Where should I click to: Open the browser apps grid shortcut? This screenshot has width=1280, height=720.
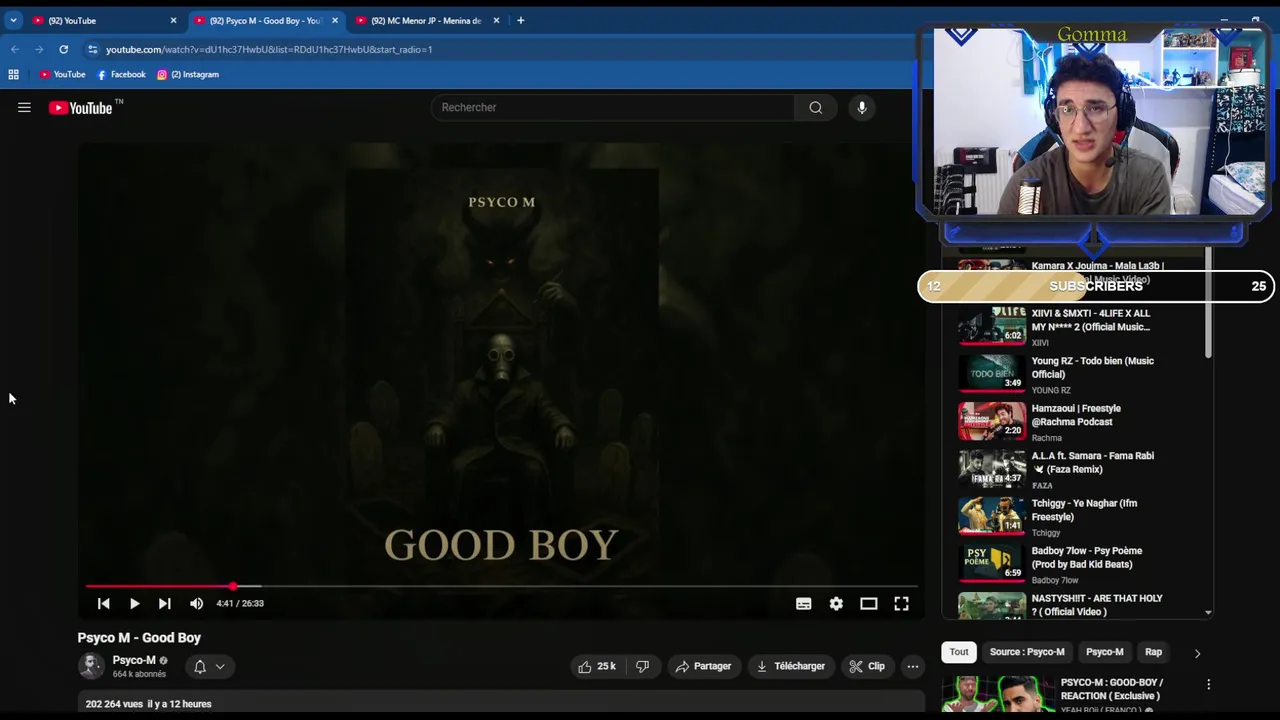[13, 74]
